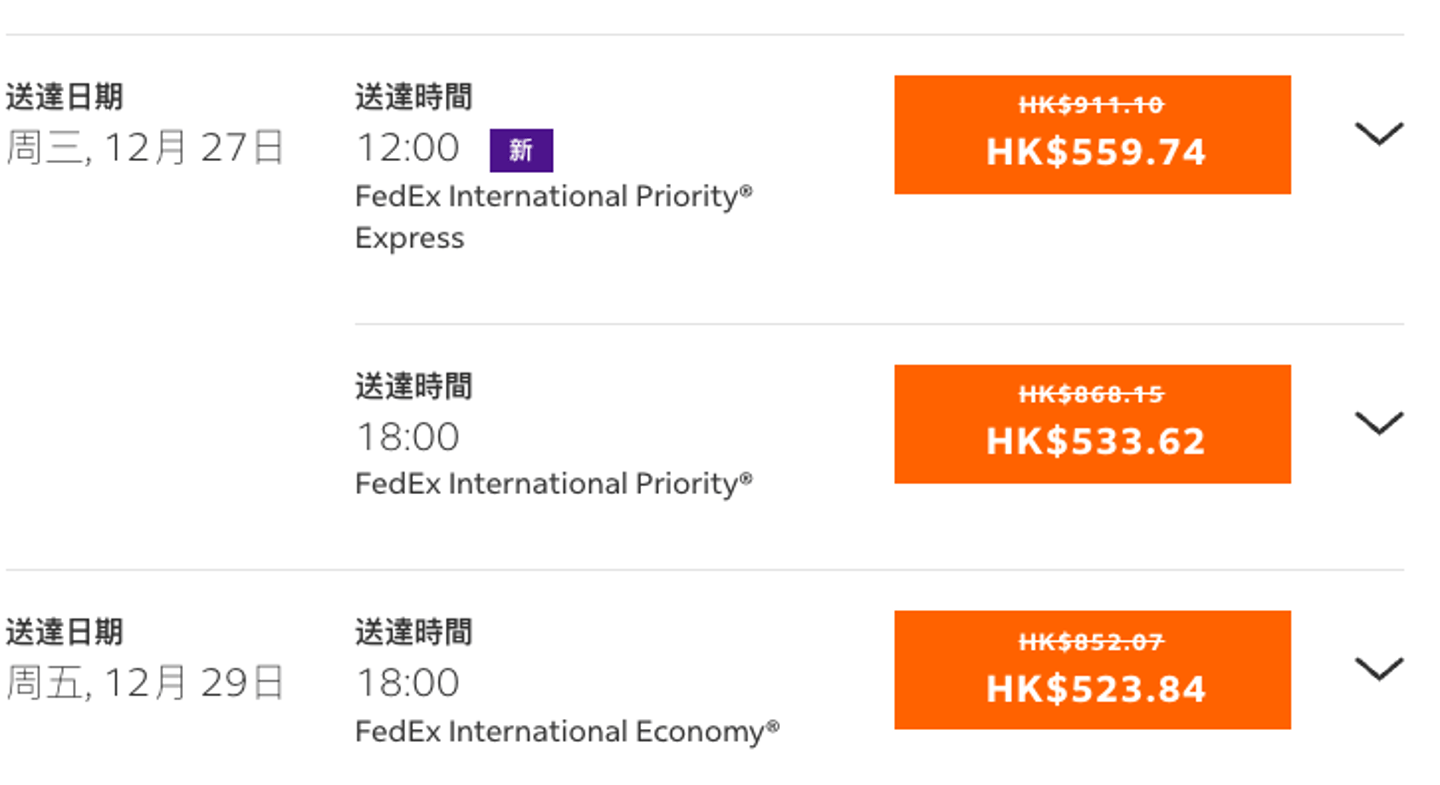The width and height of the screenshot is (1440, 785).
Task: Click the 18:00 time above FedEx International Economy
Action: coord(408,683)
